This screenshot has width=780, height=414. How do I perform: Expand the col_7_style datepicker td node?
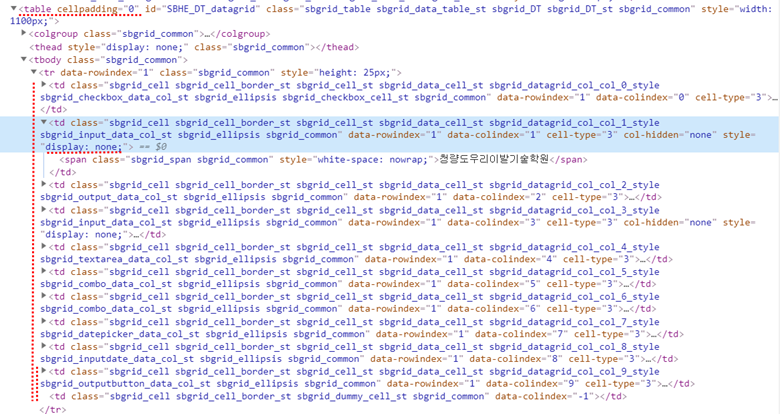pyautogui.click(x=44, y=321)
